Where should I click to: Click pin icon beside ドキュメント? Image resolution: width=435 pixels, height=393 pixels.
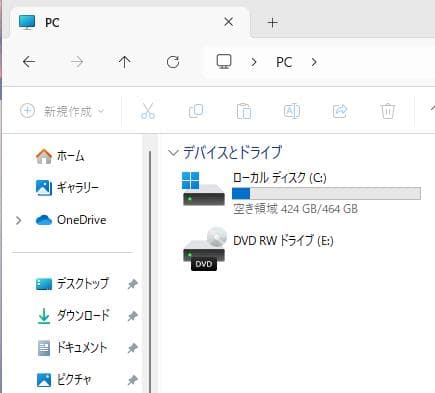133,348
